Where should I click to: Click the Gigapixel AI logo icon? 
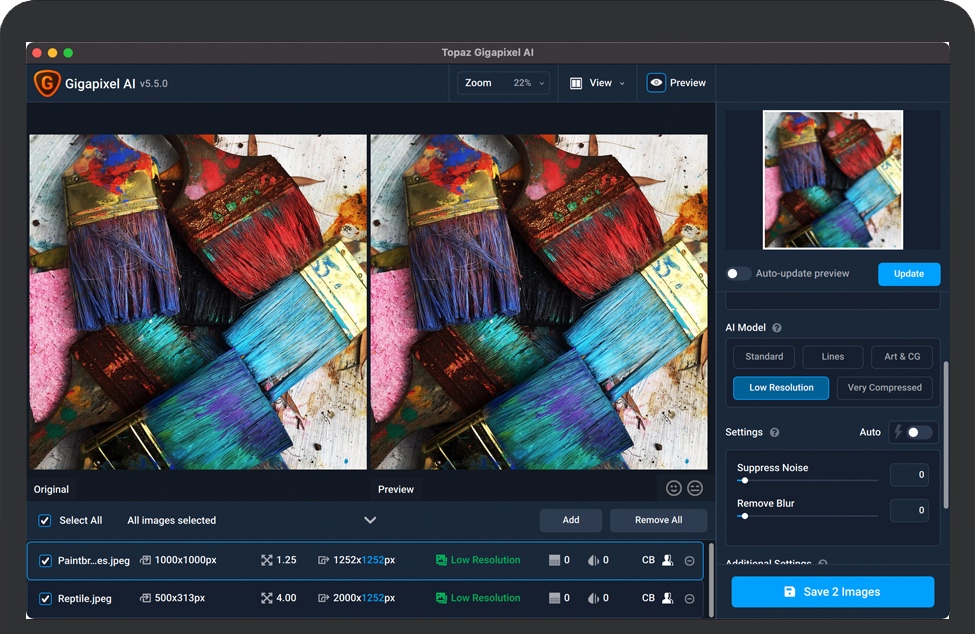coord(47,83)
